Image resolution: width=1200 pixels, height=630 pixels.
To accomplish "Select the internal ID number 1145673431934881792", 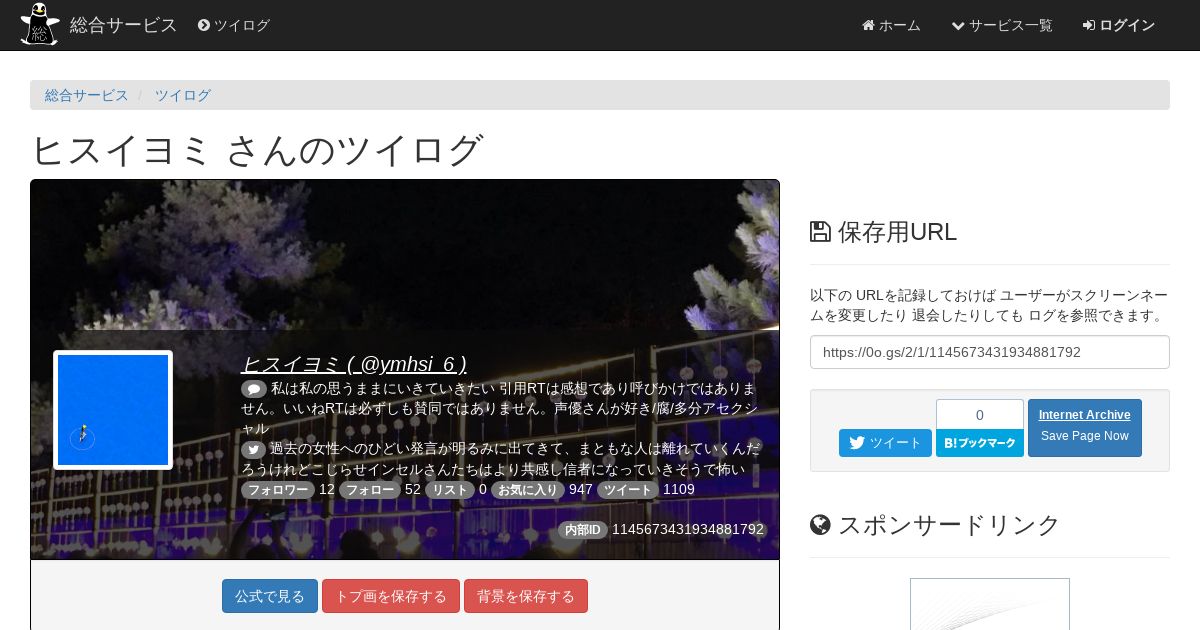I will pos(688,529).
